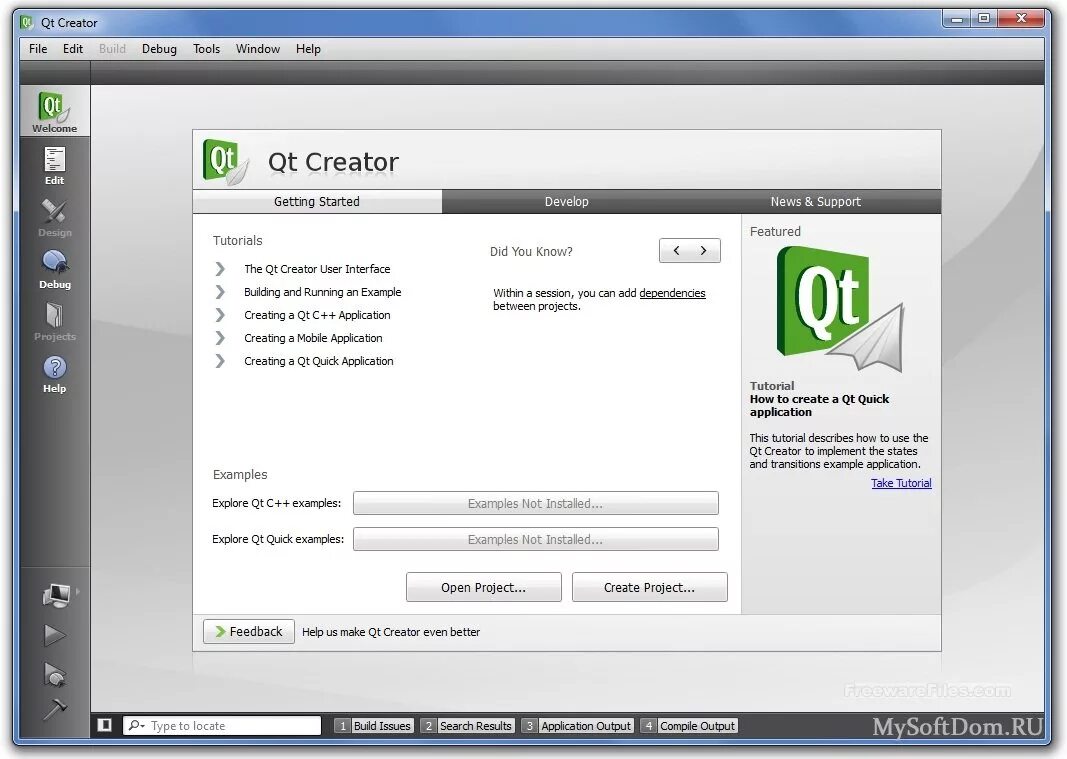Viewport: 1067px width, 759px height.
Task: Open Building and Running an Example tutorial
Action: click(x=323, y=292)
